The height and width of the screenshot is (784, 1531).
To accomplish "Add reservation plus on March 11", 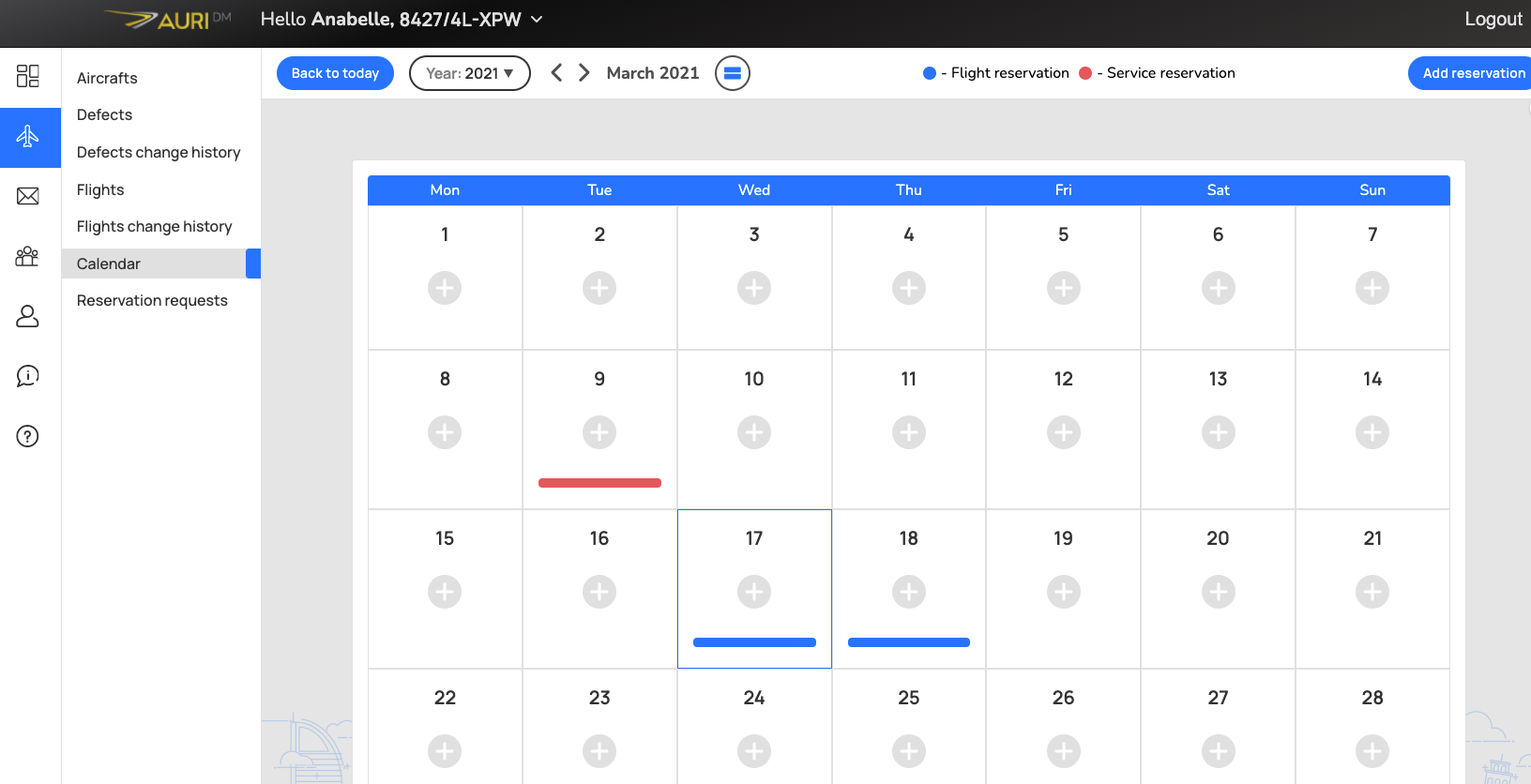I will [909, 432].
